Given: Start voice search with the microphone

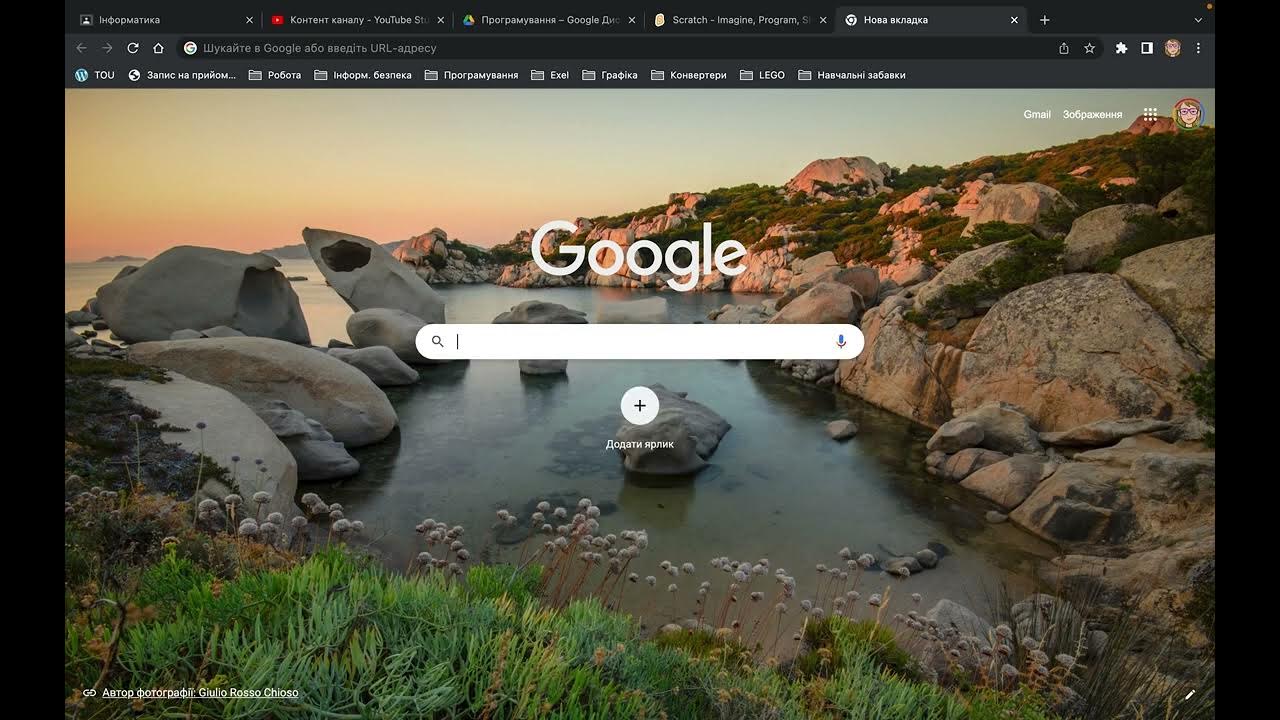Looking at the screenshot, I should [841, 342].
